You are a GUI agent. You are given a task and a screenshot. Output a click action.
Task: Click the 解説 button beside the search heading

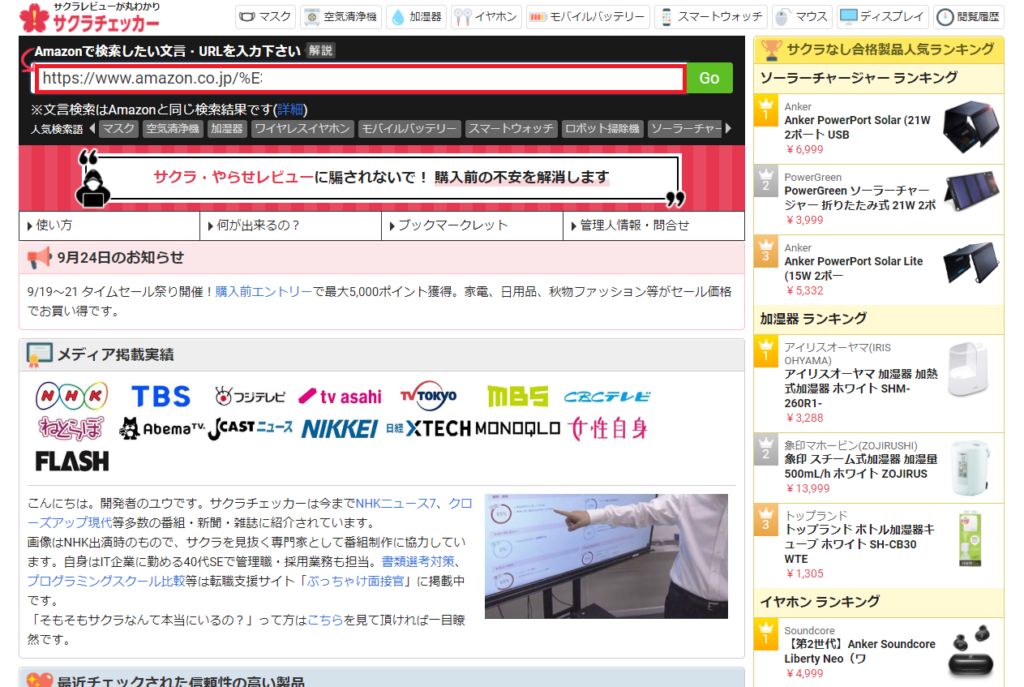click(x=321, y=50)
